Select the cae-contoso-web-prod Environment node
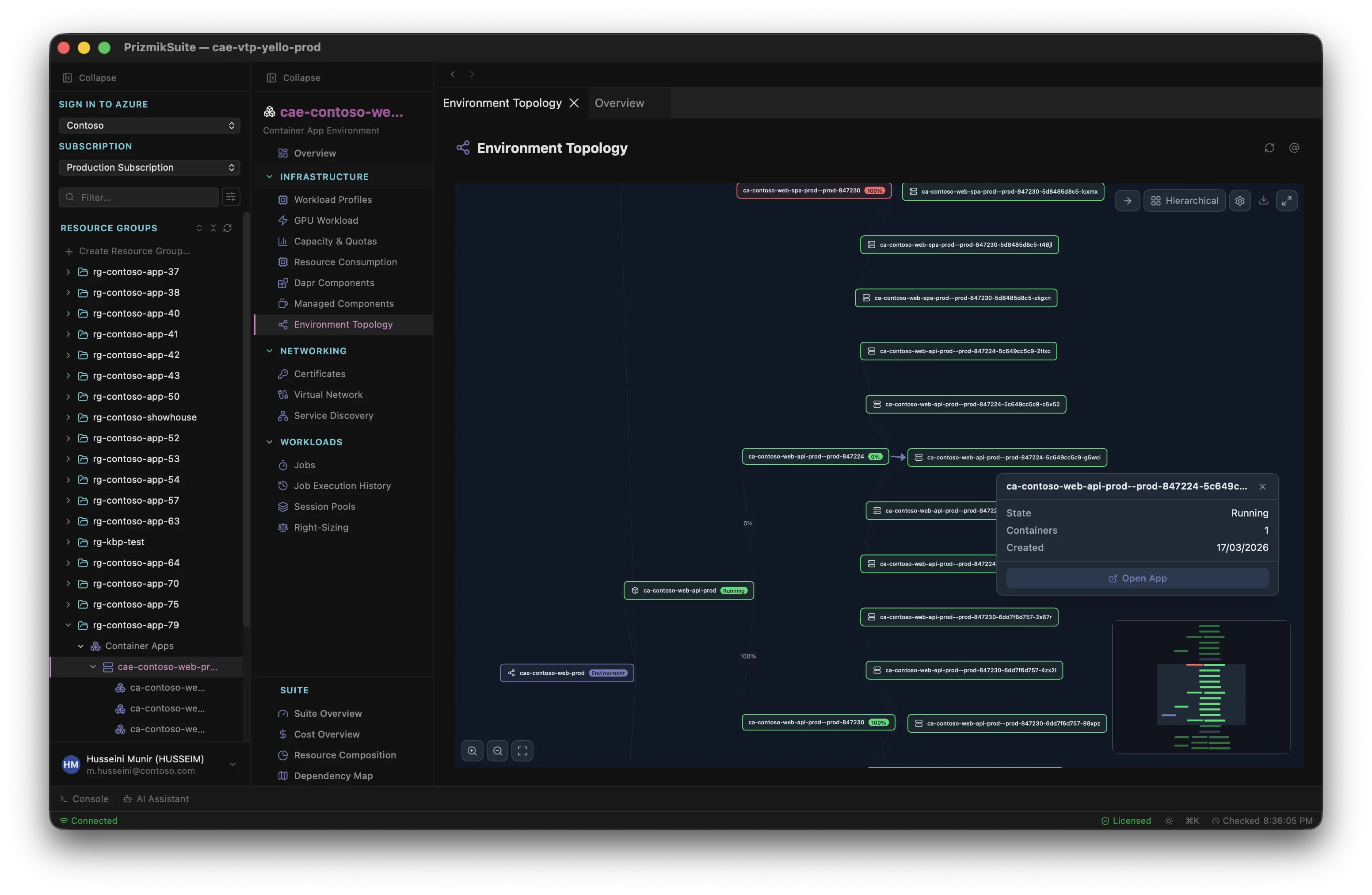Viewport: 1372px width, 895px height. pos(567,673)
